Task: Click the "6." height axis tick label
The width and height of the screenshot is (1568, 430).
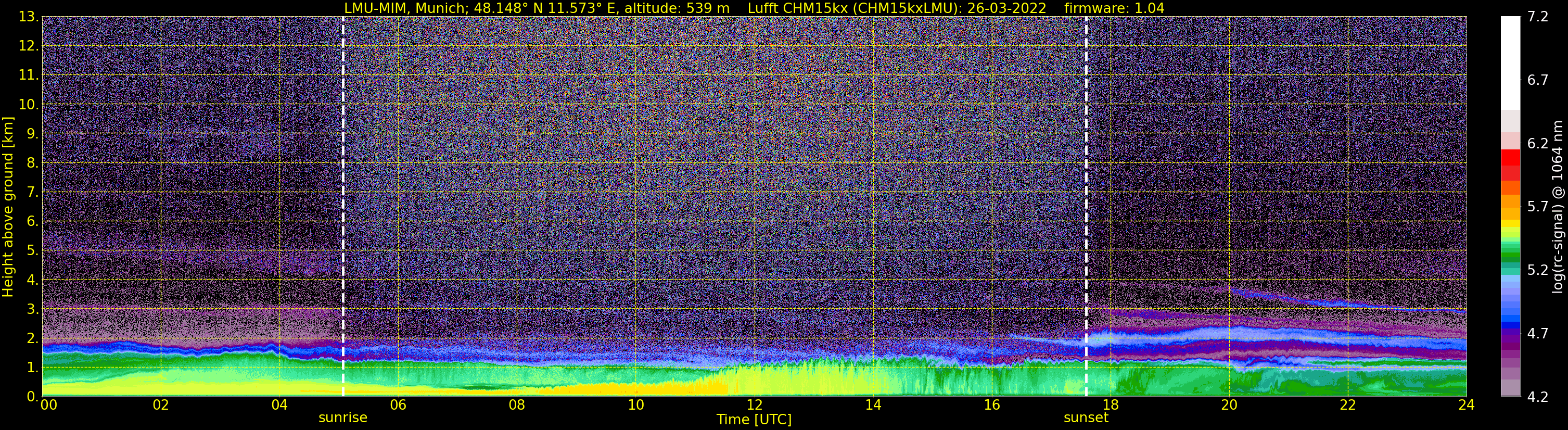Action: tap(33, 222)
